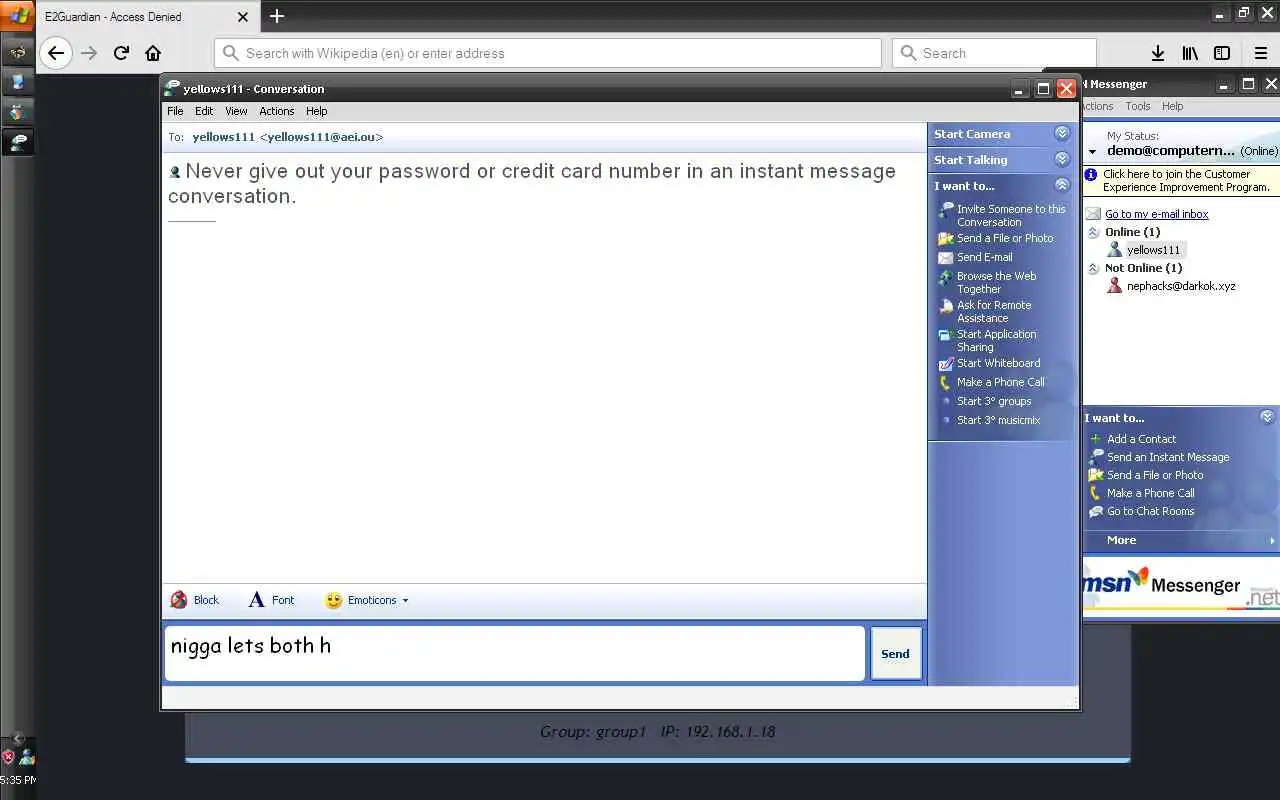Click the Block contact icon
Screen dimensions: 1280x800
point(179,600)
